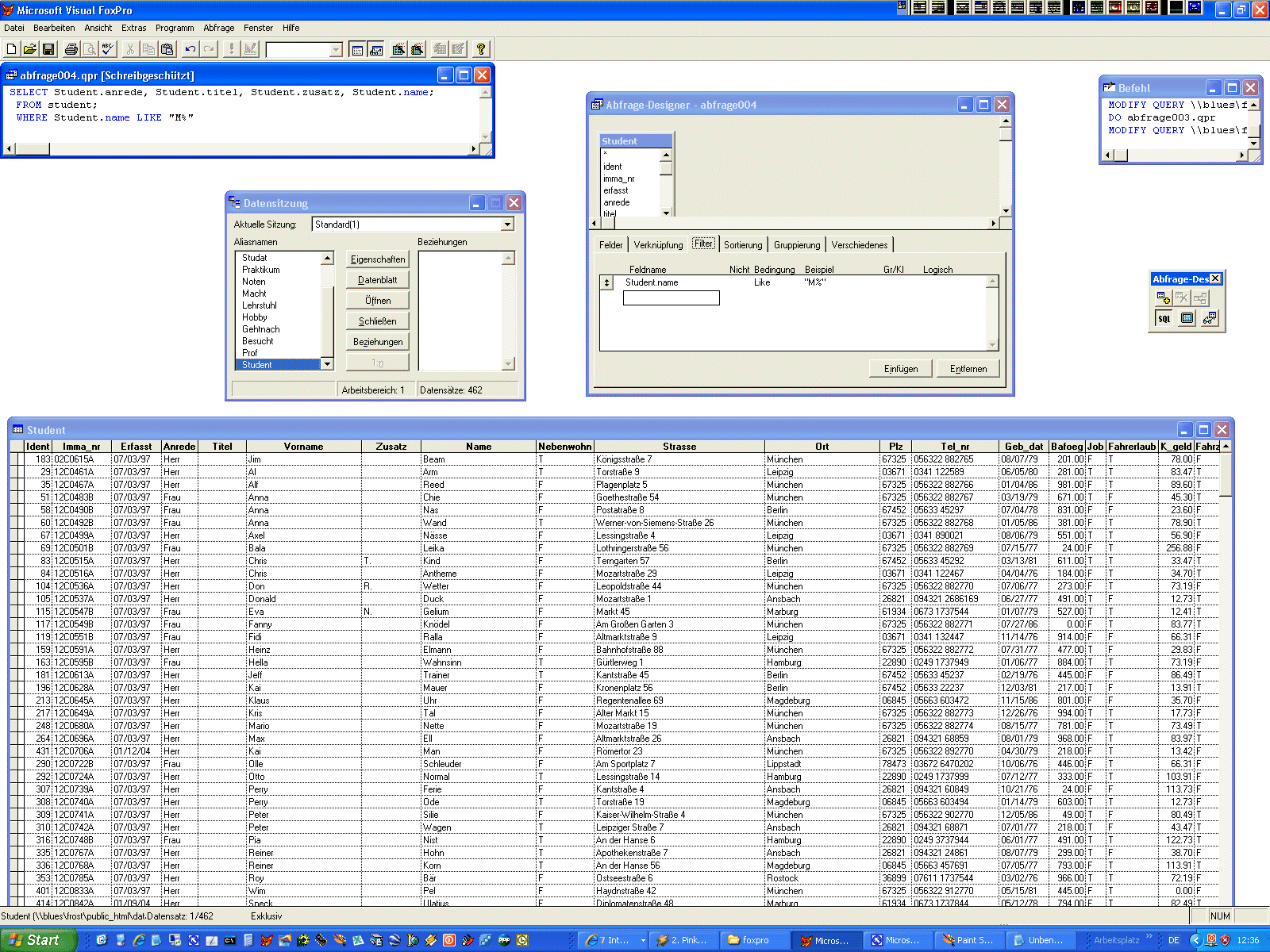Switch to the Verknüpfung tab
This screenshot has width=1270, height=952.
click(658, 245)
